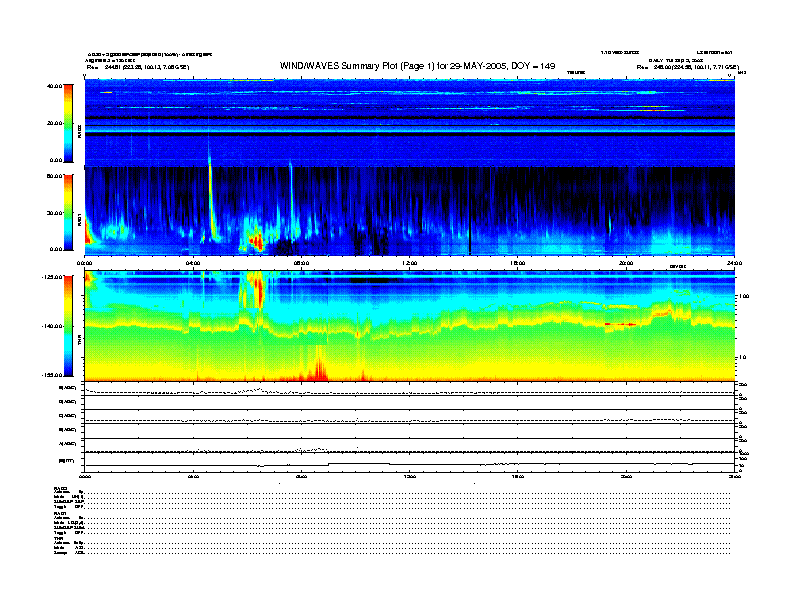Click the 60.00 label on RAD1 scale
Image resolution: width=792 pixels, height=612 pixels.
click(54, 176)
